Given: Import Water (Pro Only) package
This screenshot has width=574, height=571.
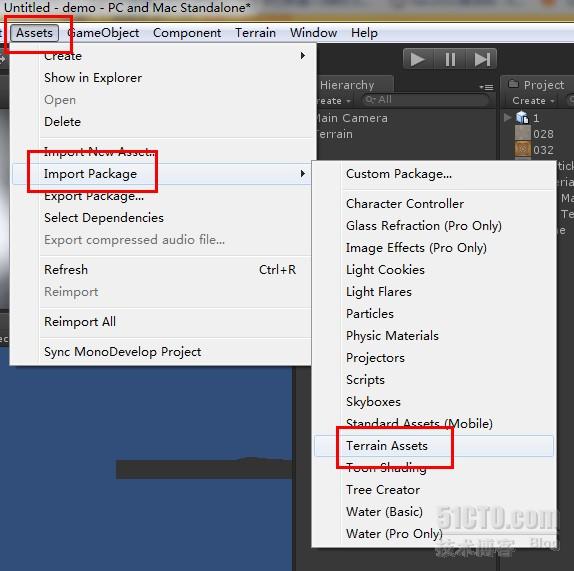Looking at the screenshot, I should point(434,534).
